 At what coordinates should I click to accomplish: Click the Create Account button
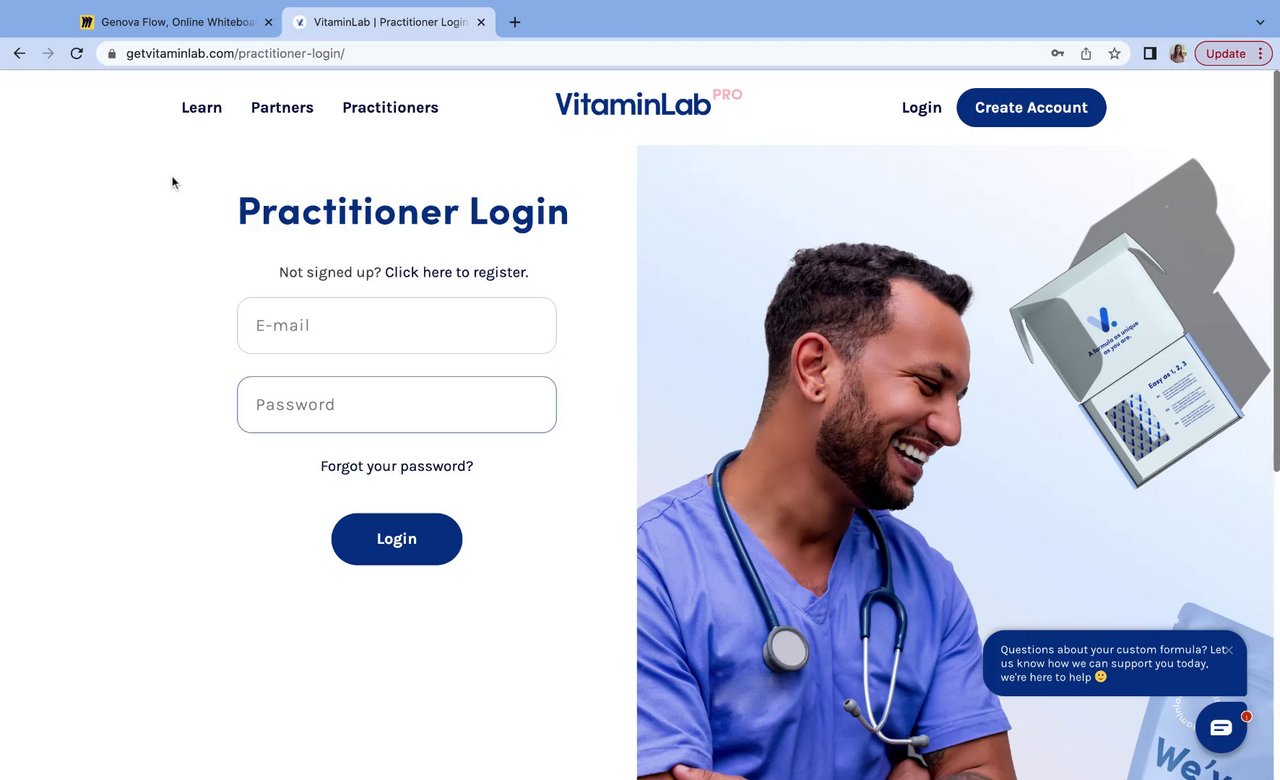(1031, 108)
